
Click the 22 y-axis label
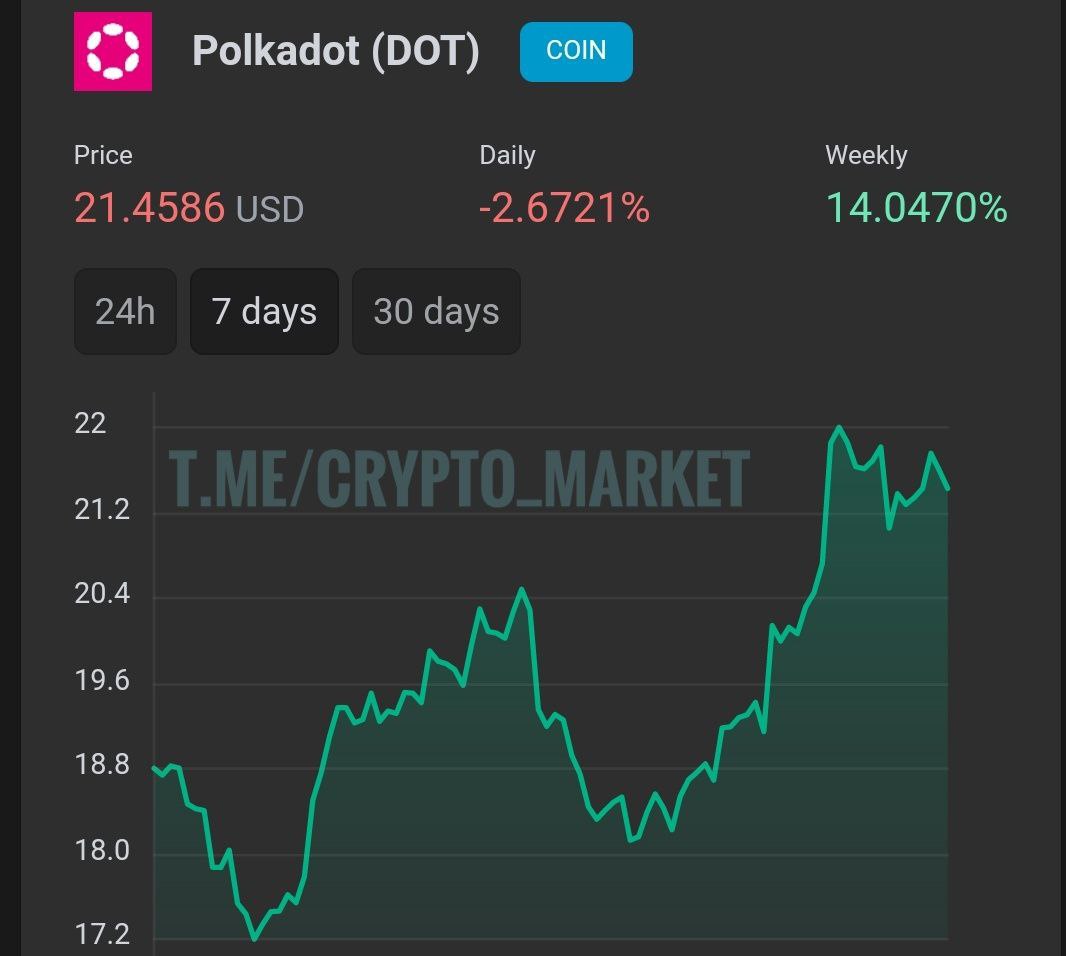pos(90,423)
